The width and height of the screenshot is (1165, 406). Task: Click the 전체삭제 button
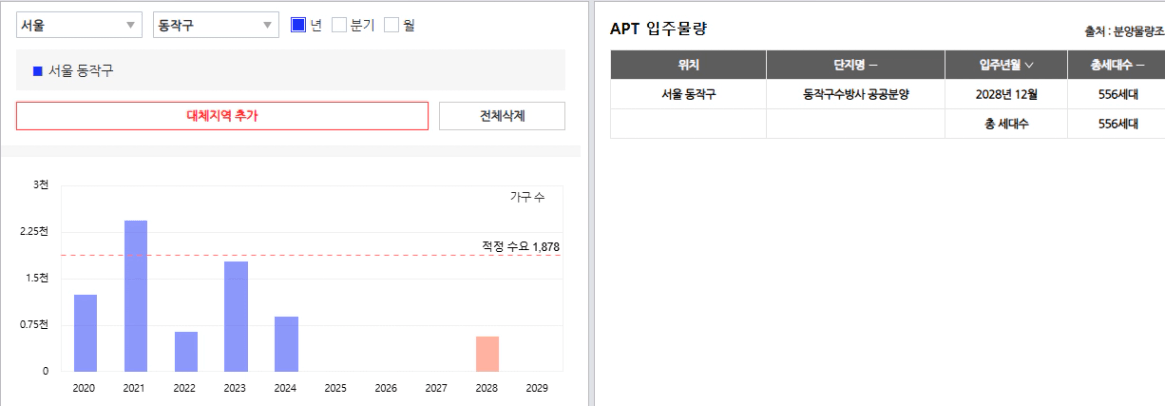coord(502,116)
